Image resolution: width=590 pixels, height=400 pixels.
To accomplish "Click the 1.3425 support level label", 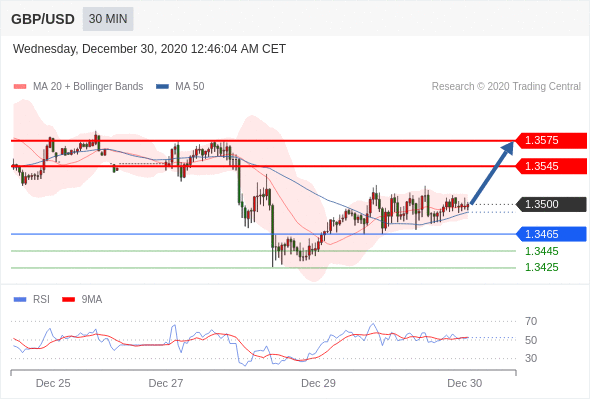I will [541, 268].
